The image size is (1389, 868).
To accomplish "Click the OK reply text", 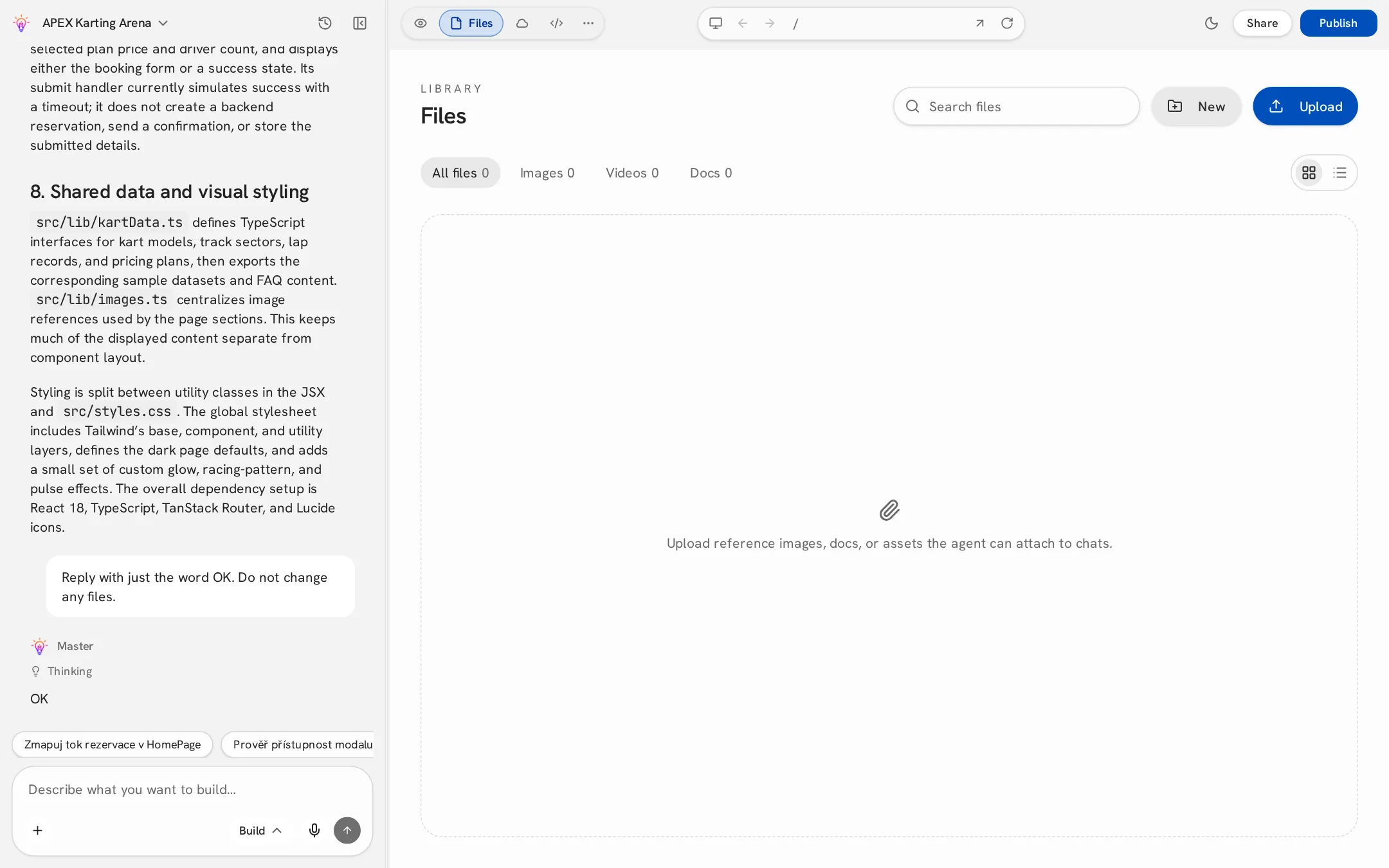I will [x=39, y=699].
